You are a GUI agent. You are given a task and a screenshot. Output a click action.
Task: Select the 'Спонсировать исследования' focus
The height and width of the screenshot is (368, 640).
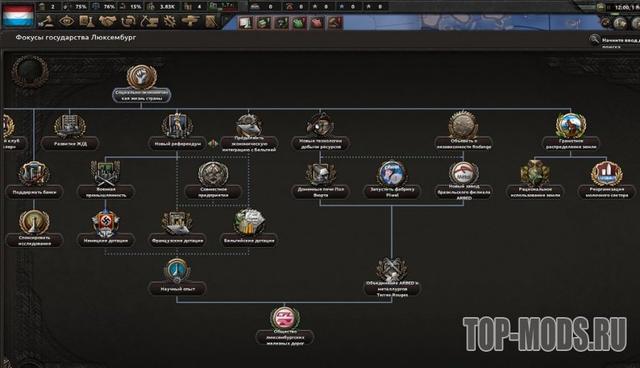tap(34, 228)
